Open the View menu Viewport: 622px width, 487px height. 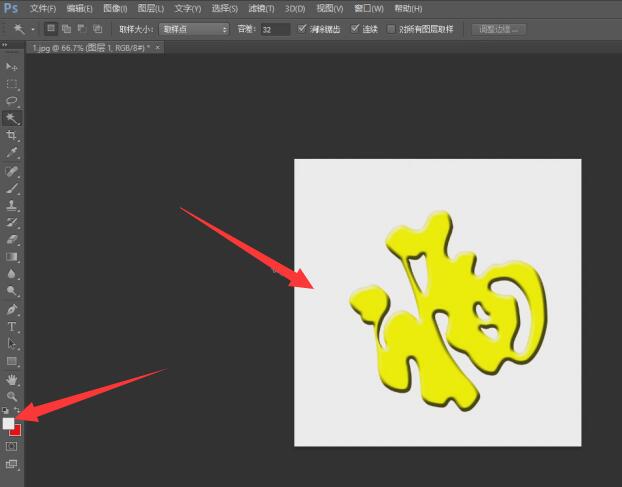(330, 8)
